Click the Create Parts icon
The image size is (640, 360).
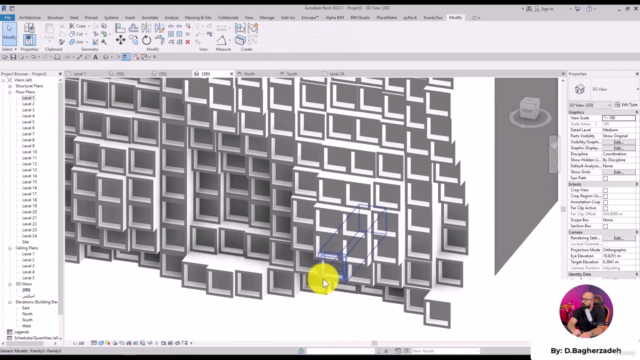(x=240, y=40)
